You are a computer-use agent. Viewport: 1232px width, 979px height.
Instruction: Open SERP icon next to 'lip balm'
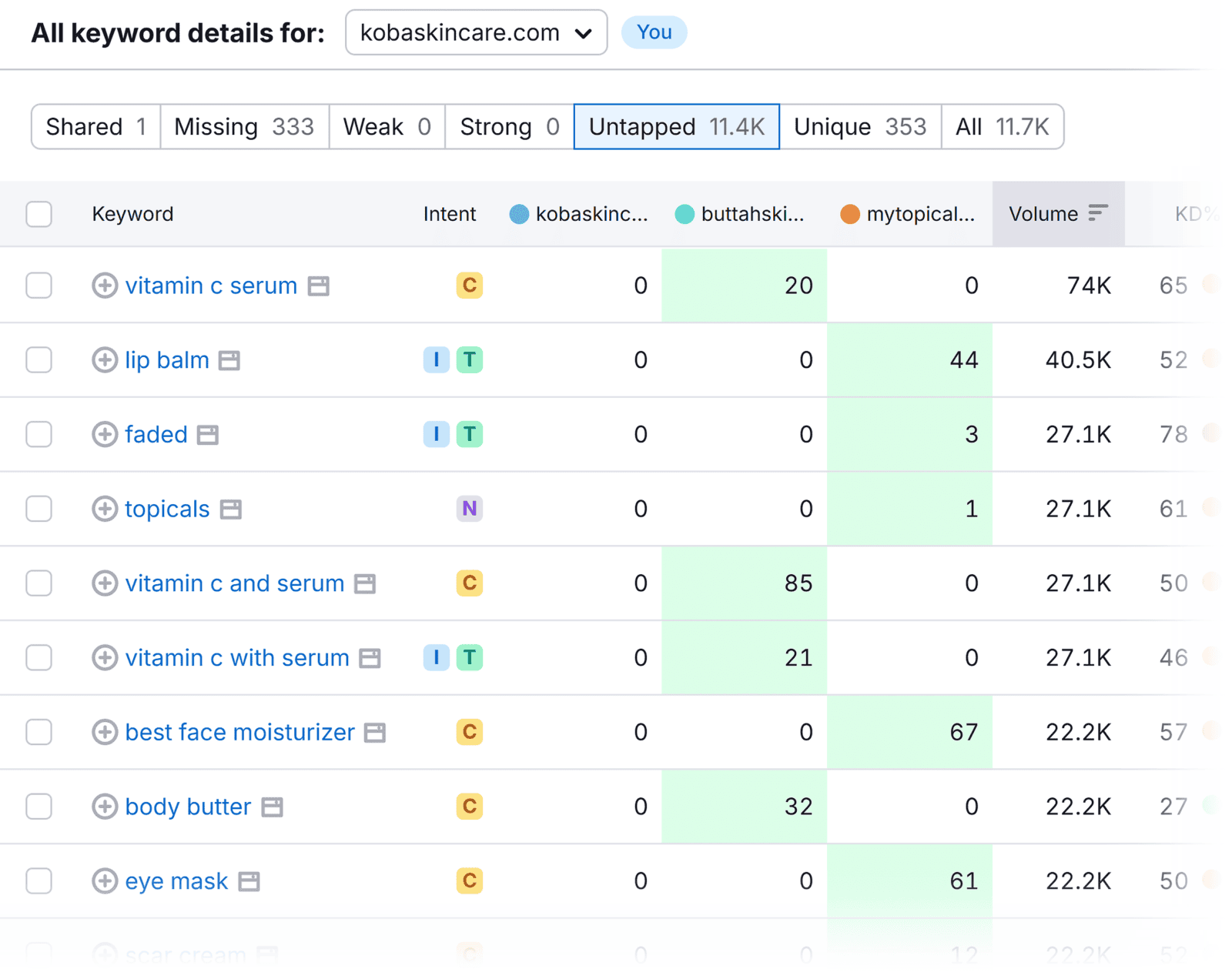pyautogui.click(x=229, y=360)
